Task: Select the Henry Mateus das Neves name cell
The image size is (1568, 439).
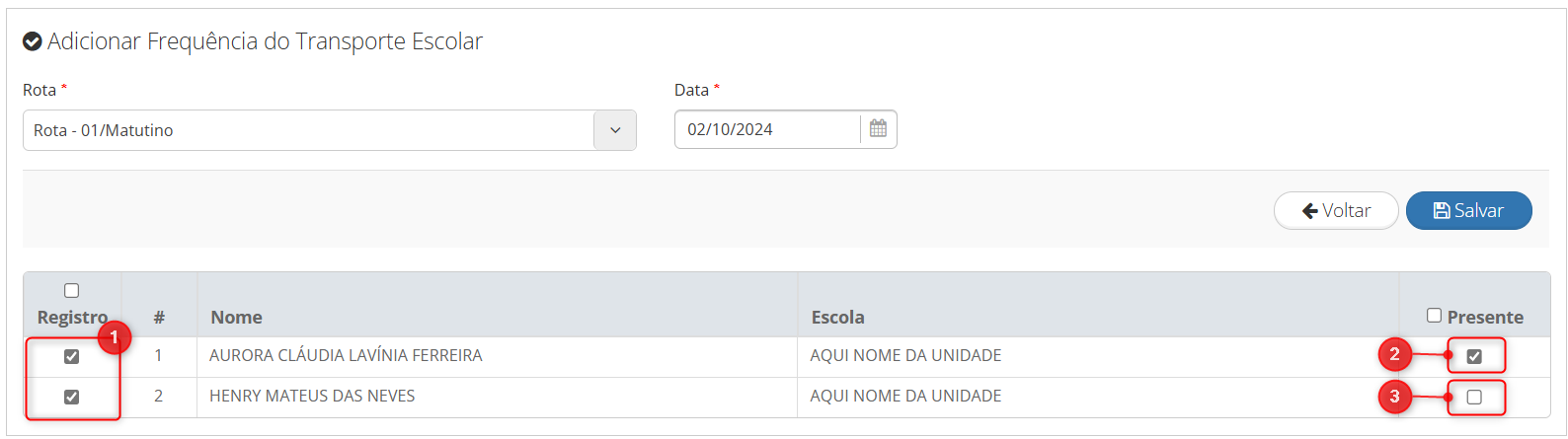Action: tap(498, 397)
